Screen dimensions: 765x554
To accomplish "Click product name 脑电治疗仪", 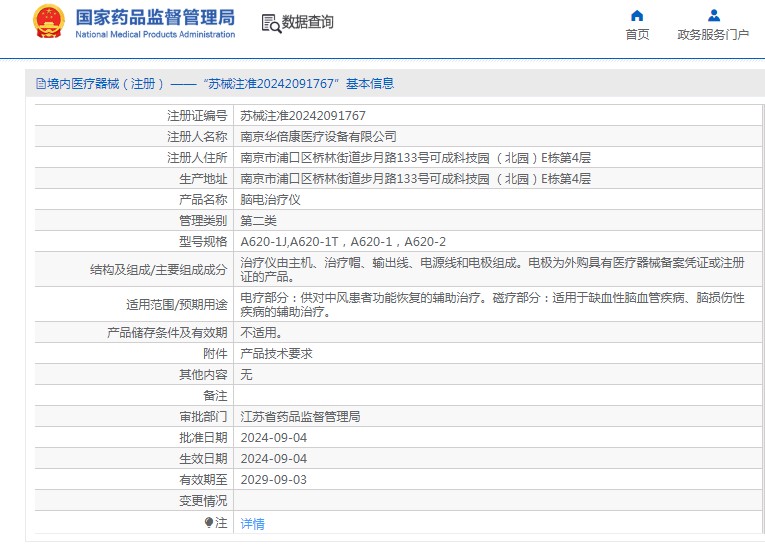I will 270,200.
